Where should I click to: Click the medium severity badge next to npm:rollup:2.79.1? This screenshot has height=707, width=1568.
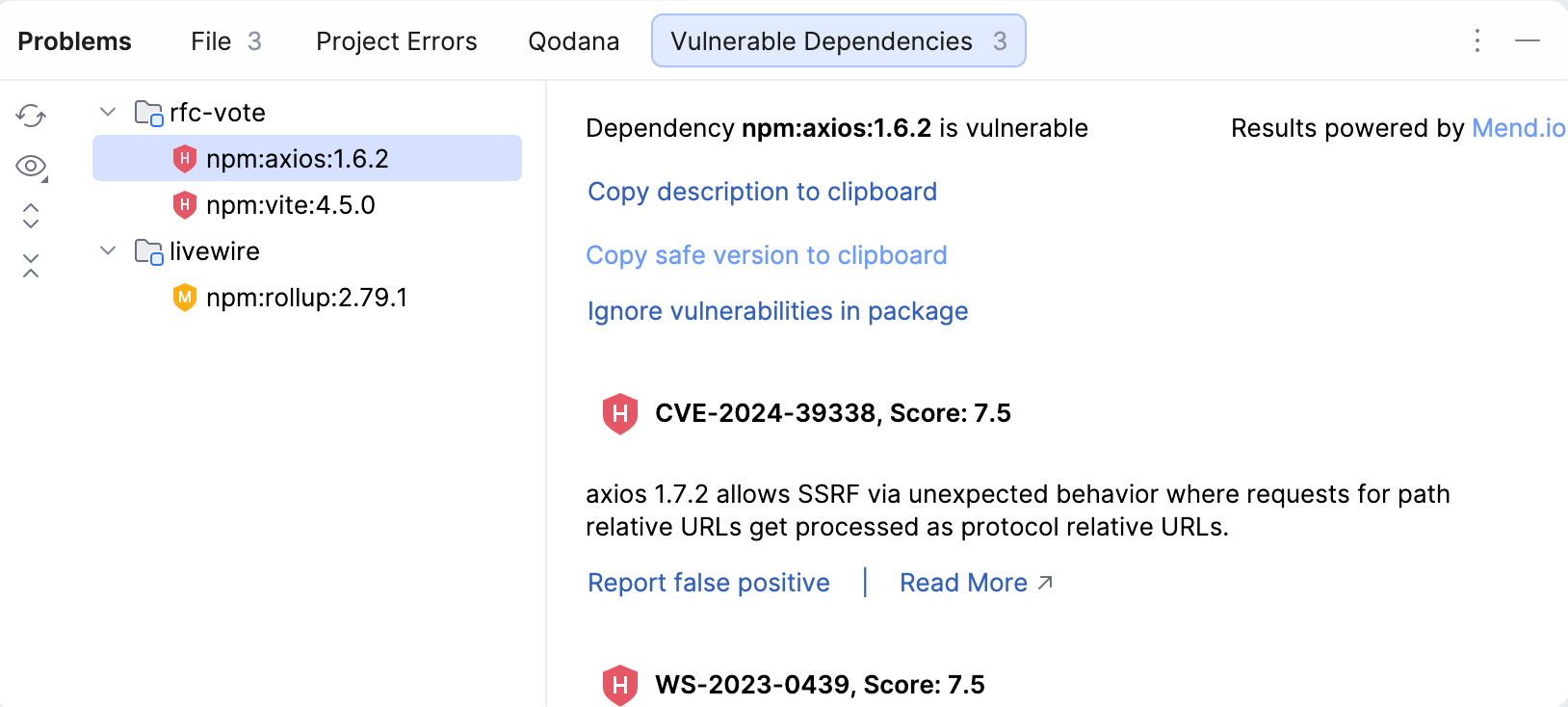[x=183, y=298]
